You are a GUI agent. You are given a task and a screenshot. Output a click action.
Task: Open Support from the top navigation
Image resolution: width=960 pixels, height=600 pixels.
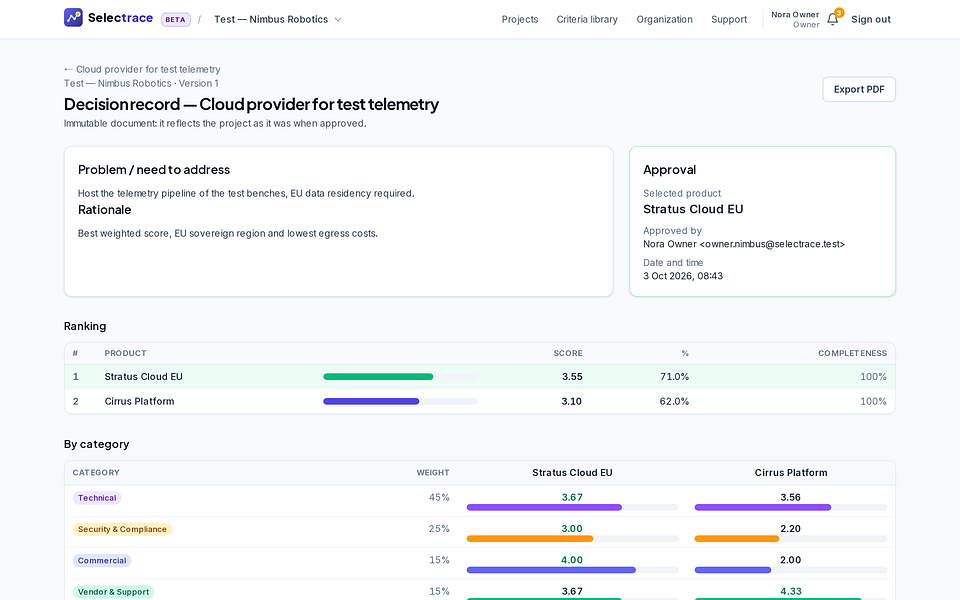pos(729,20)
